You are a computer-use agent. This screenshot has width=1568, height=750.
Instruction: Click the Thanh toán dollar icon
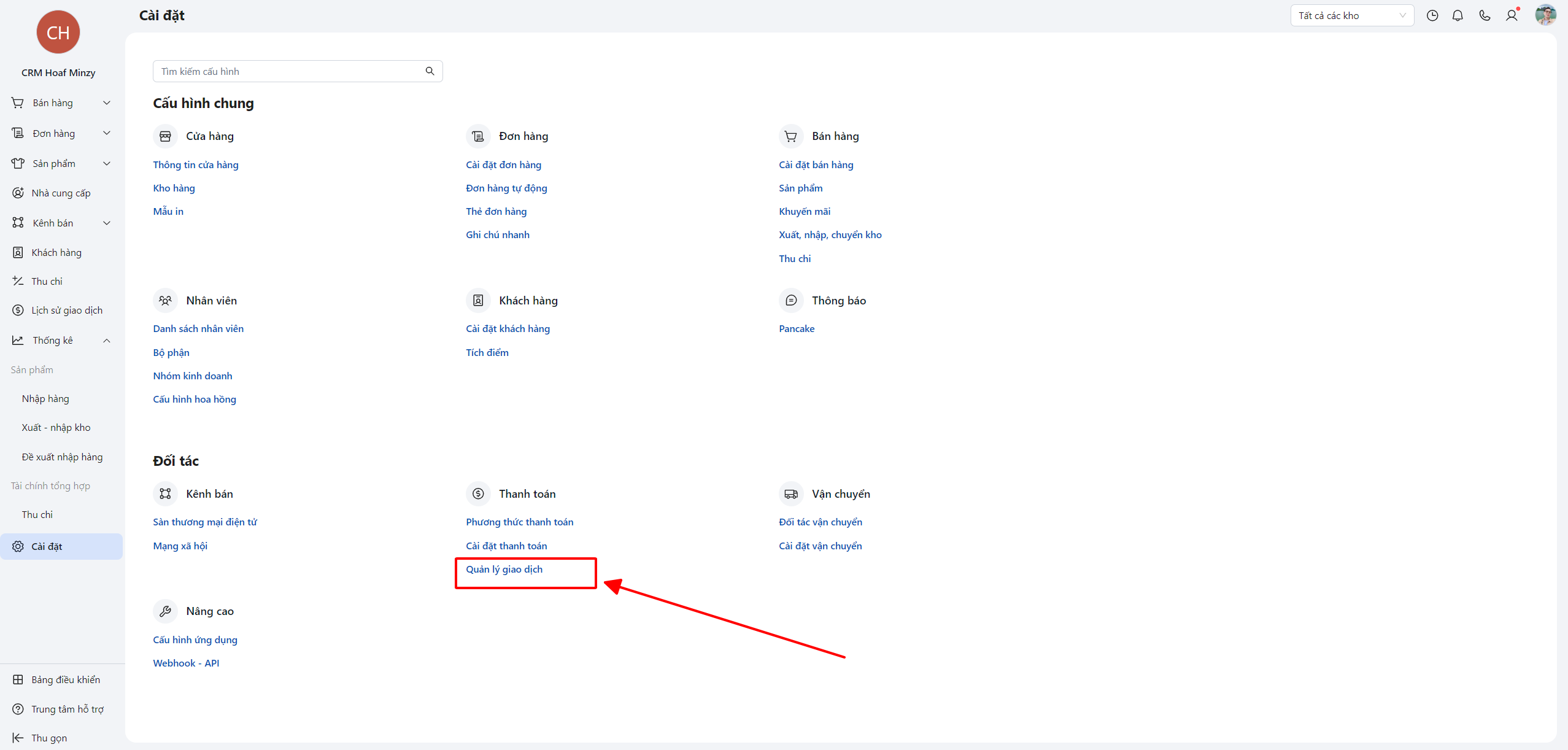478,494
